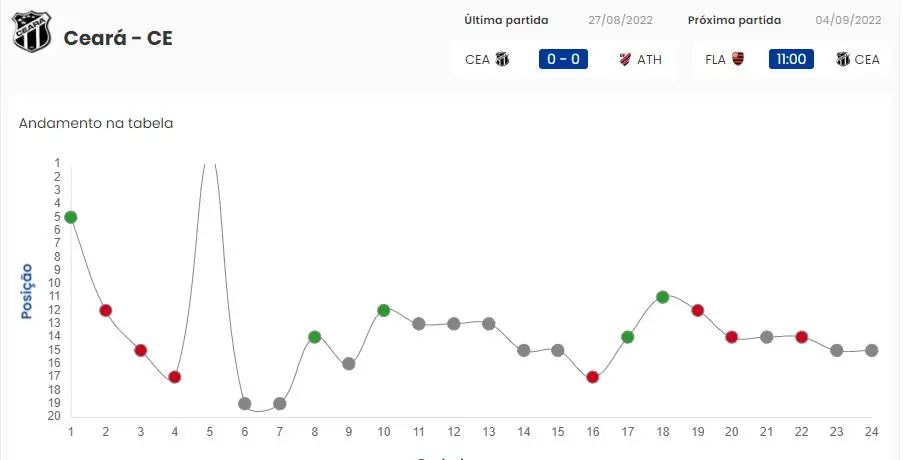This screenshot has height=460, width=905.
Task: Click the Ceará crest beside CEA in last match
Action: click(502, 59)
